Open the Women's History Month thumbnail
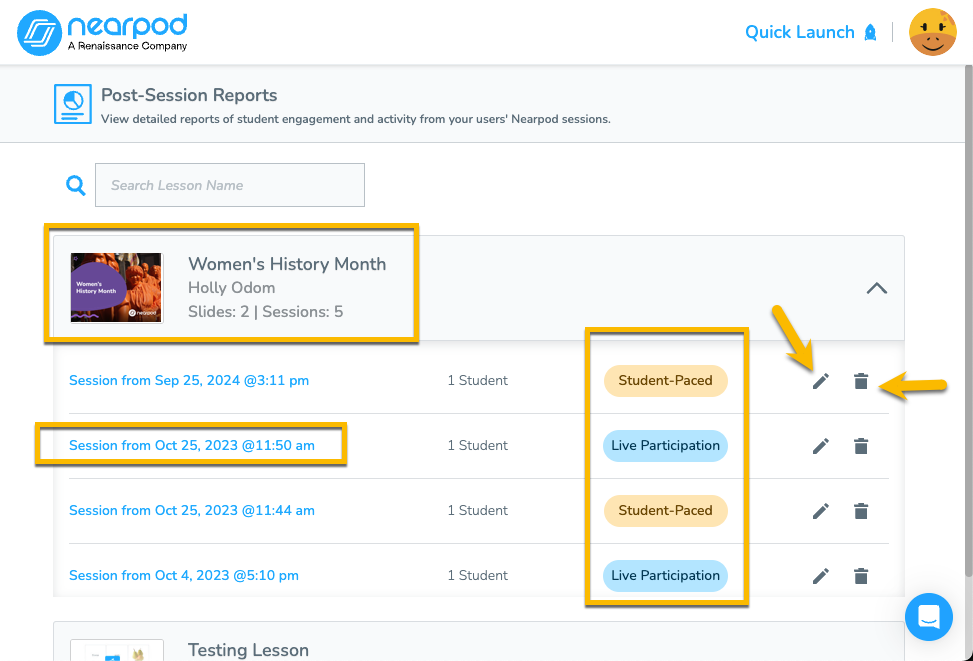 point(116,287)
